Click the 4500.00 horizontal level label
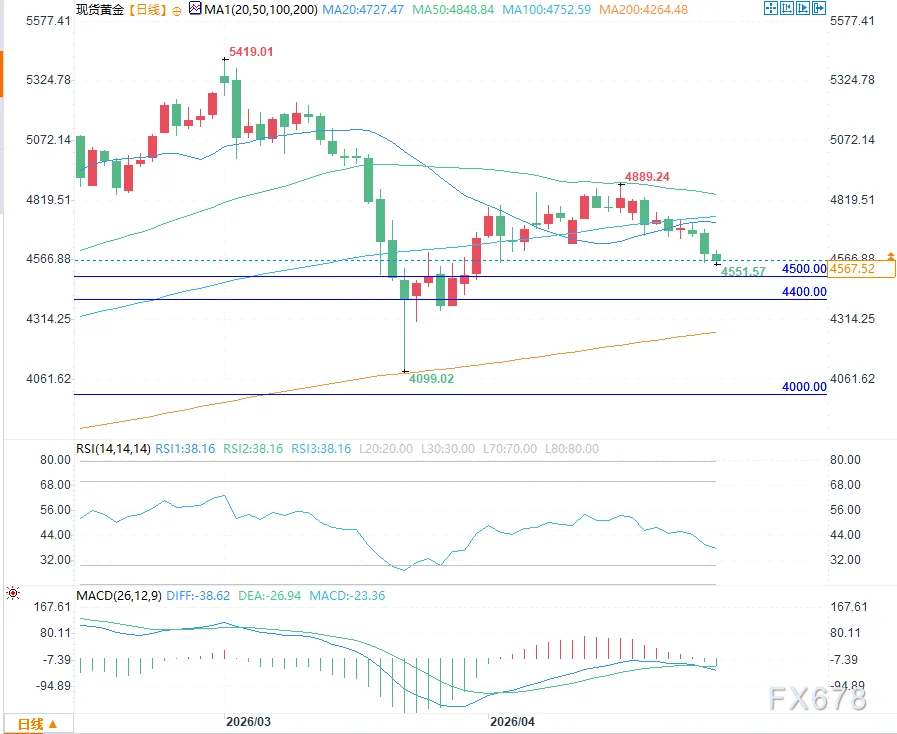 (804, 269)
